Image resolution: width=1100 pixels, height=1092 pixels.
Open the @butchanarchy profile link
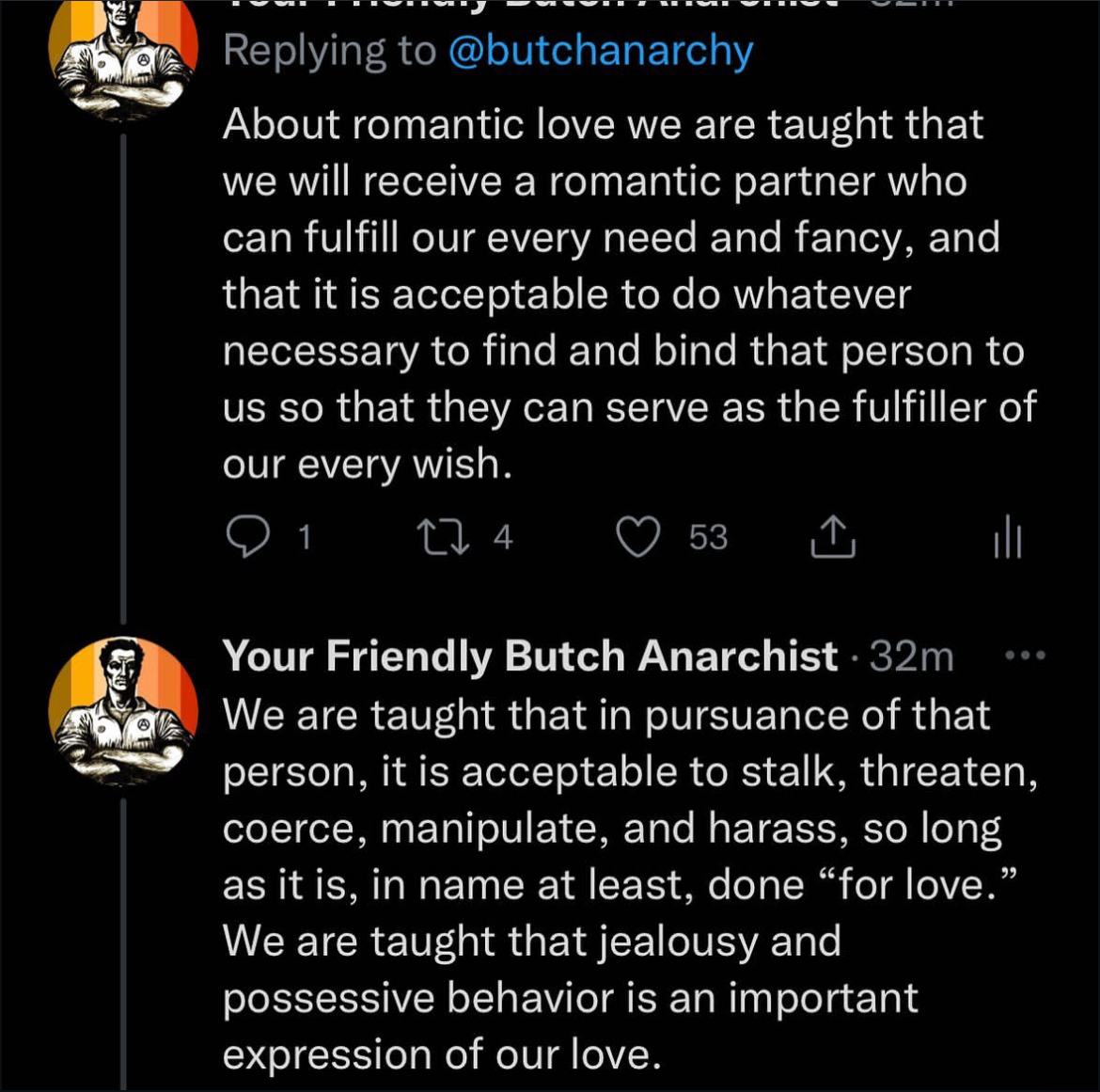coord(601,52)
